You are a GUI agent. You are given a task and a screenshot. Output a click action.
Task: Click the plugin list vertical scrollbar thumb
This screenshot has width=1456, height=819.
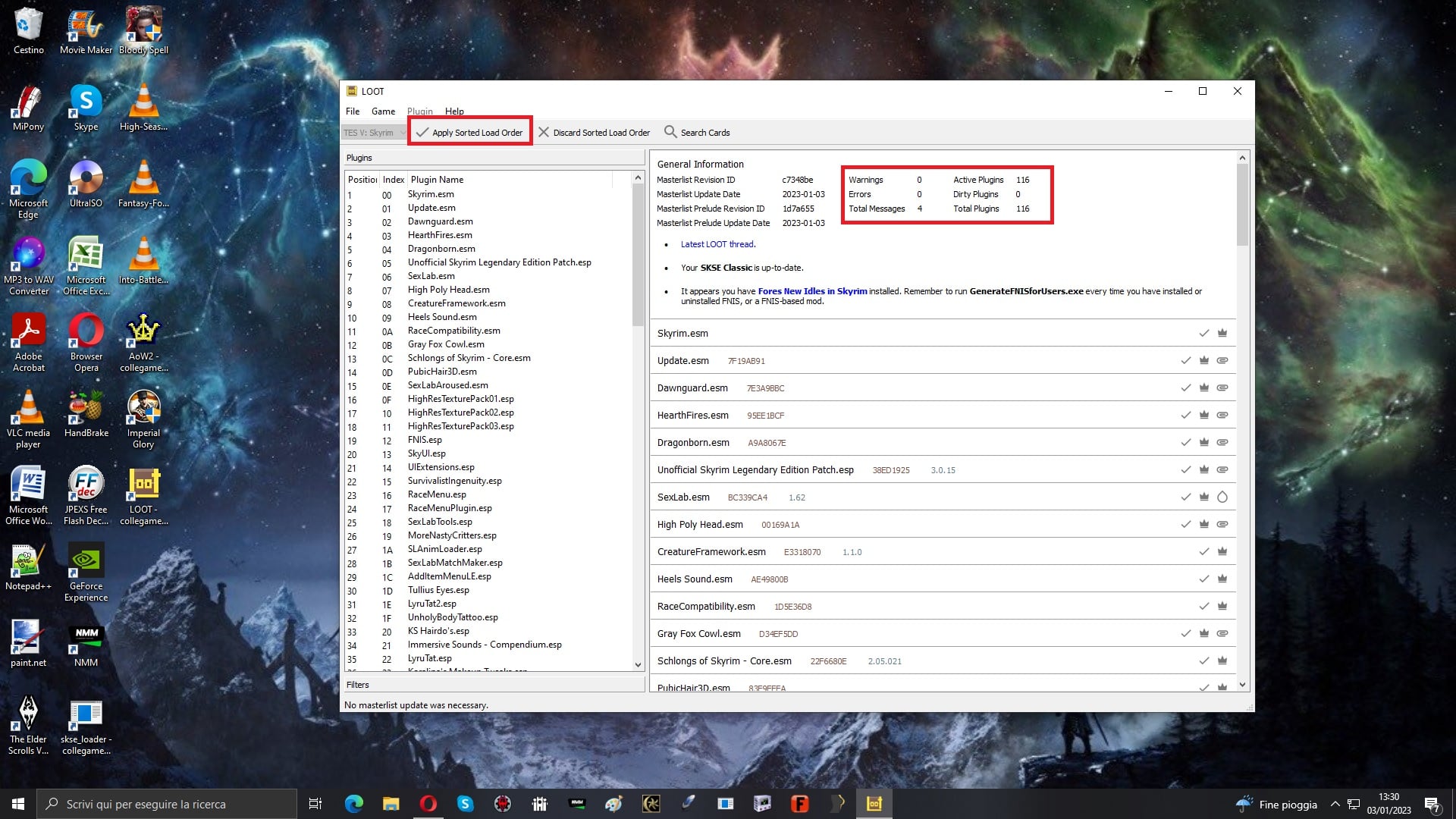pos(638,256)
